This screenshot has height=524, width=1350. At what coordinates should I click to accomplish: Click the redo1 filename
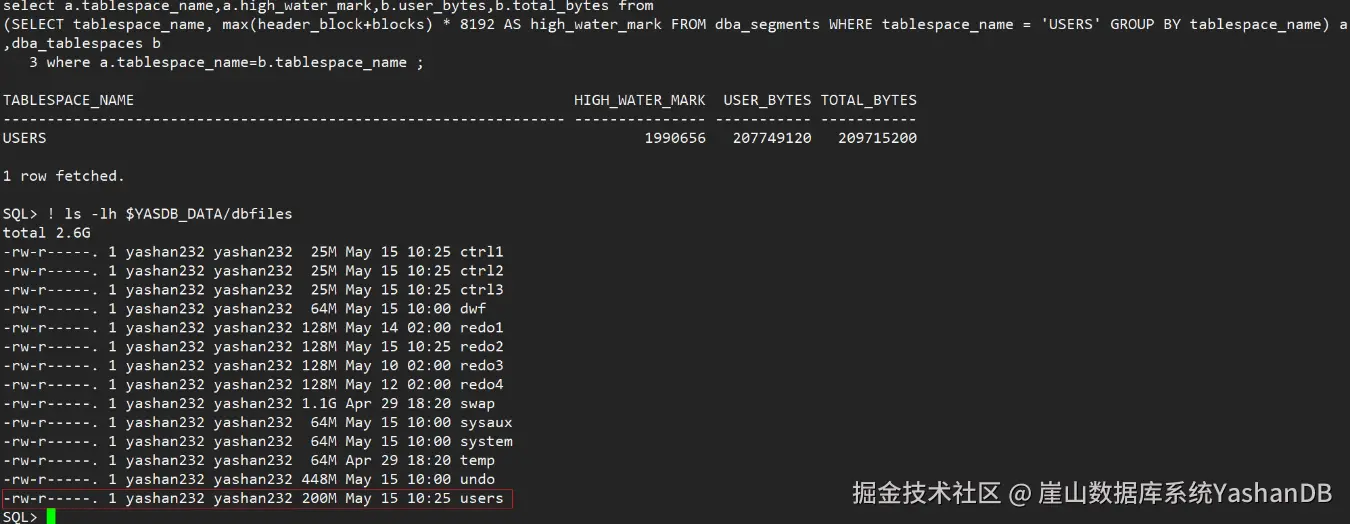[x=481, y=328]
